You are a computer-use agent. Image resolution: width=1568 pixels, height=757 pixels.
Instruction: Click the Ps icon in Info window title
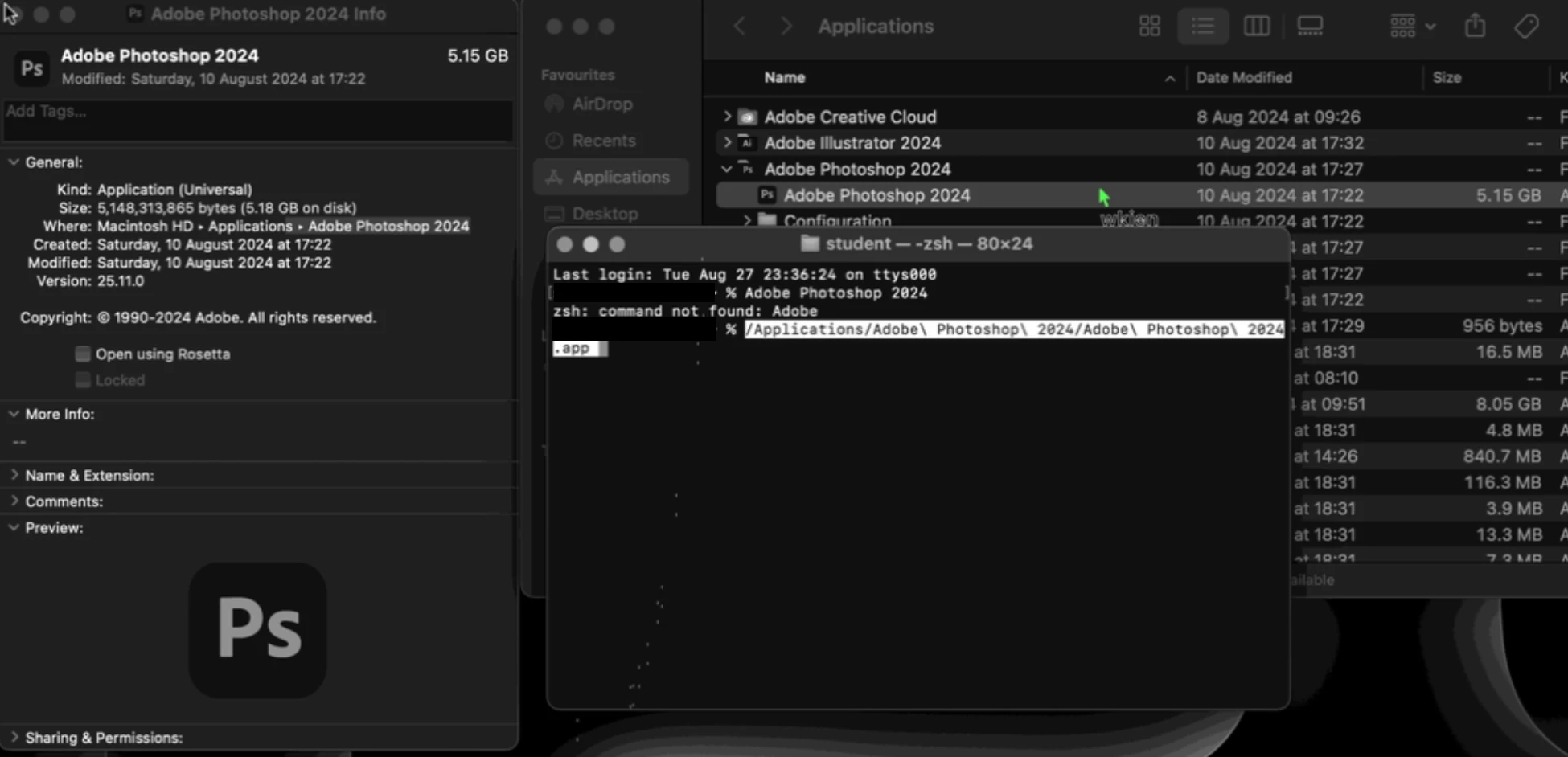pos(135,14)
